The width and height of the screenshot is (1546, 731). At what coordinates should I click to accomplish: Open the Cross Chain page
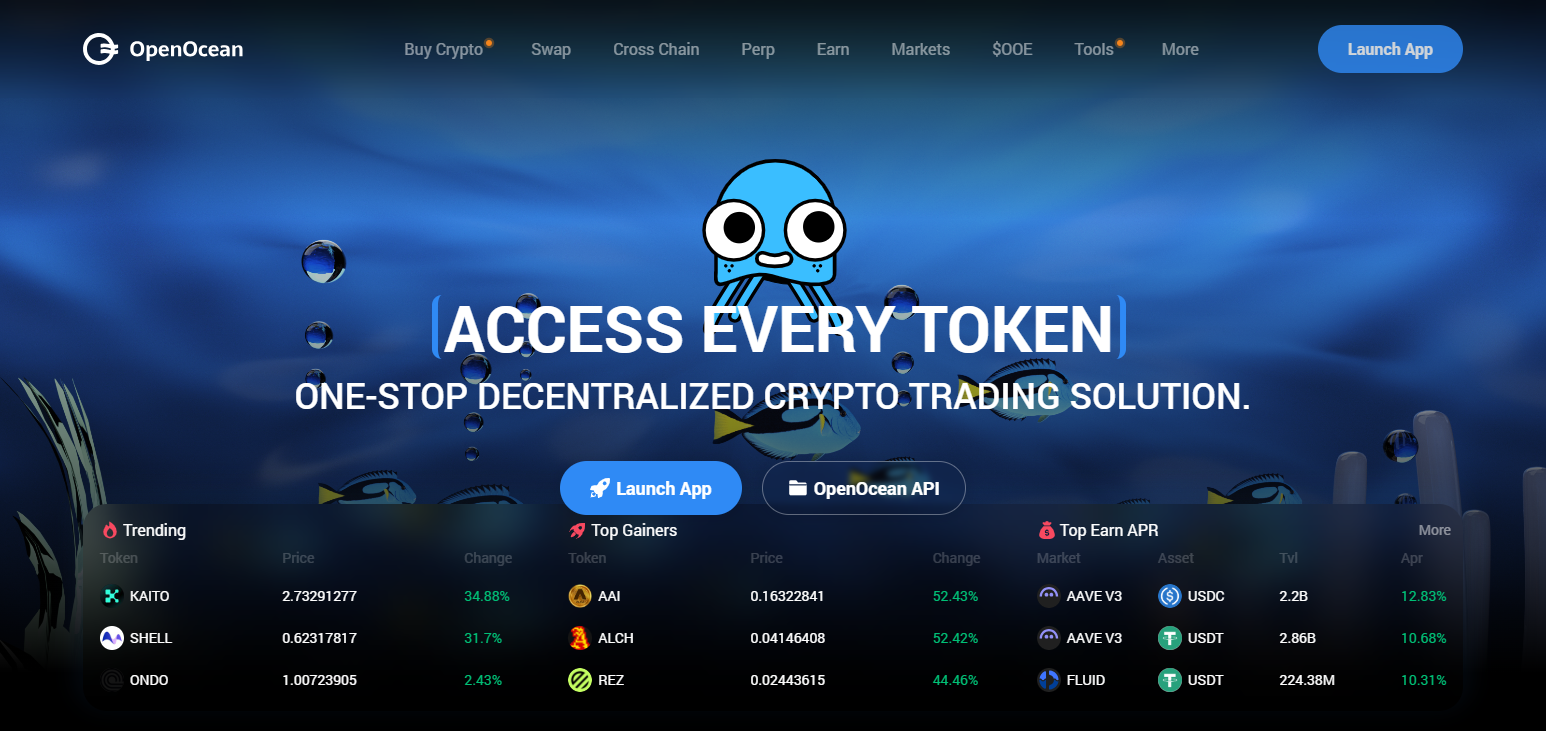click(656, 49)
